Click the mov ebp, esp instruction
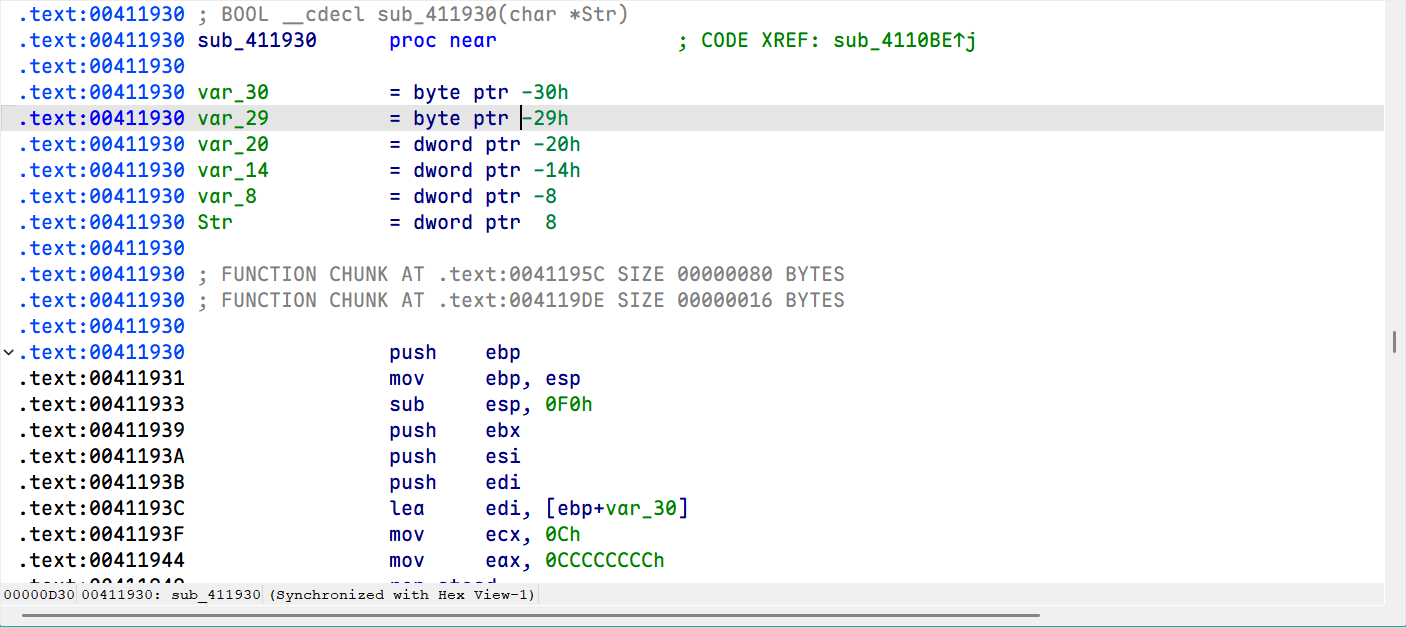This screenshot has width=1406, height=627. pos(485,378)
